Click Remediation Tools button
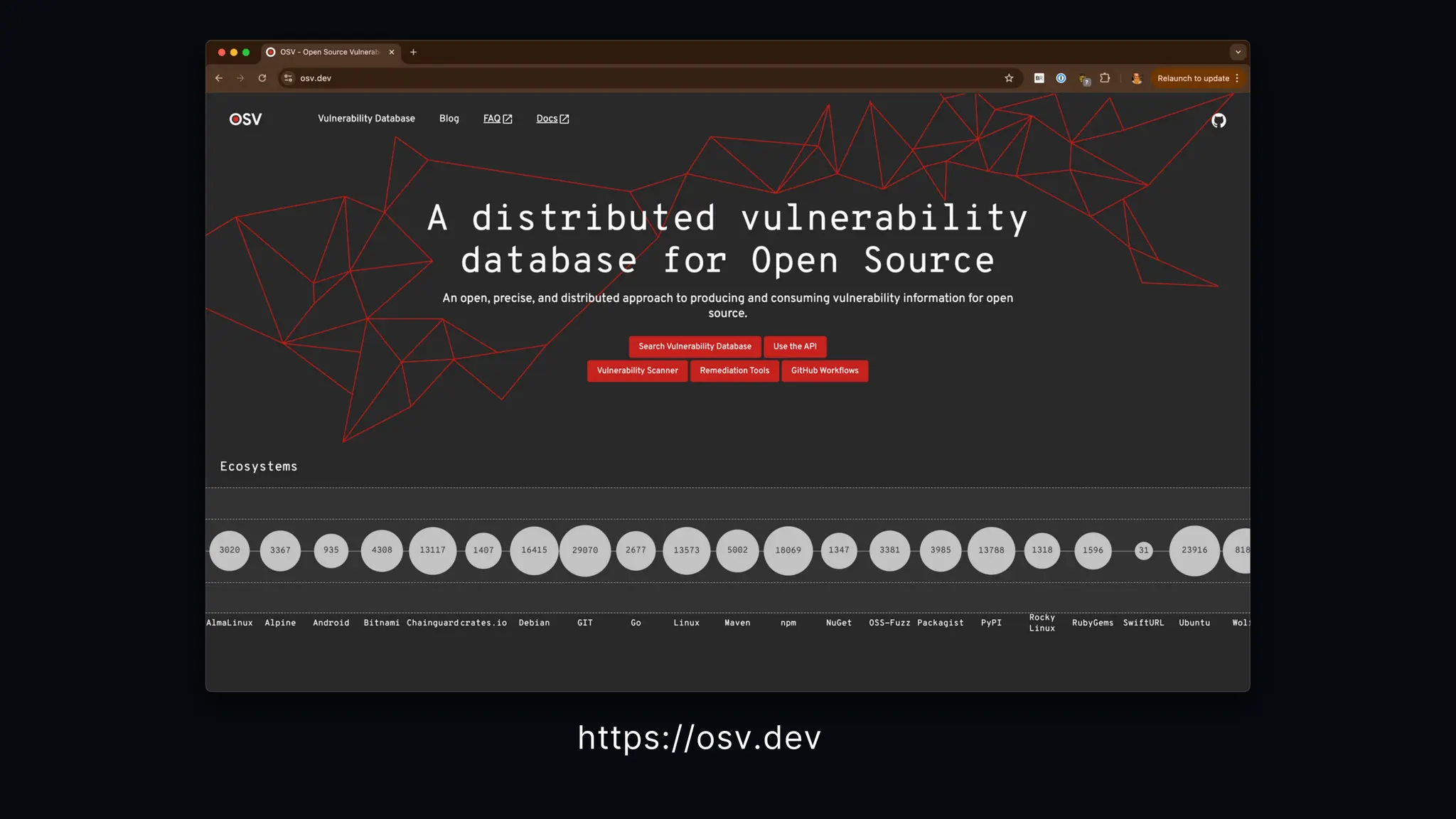Screen dimensions: 1456x819 click(x=734, y=370)
